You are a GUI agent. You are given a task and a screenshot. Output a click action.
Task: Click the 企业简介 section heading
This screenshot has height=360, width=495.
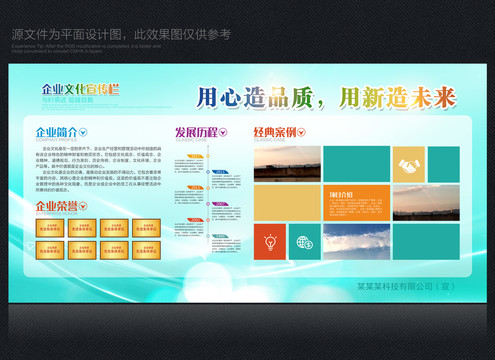pos(56,132)
